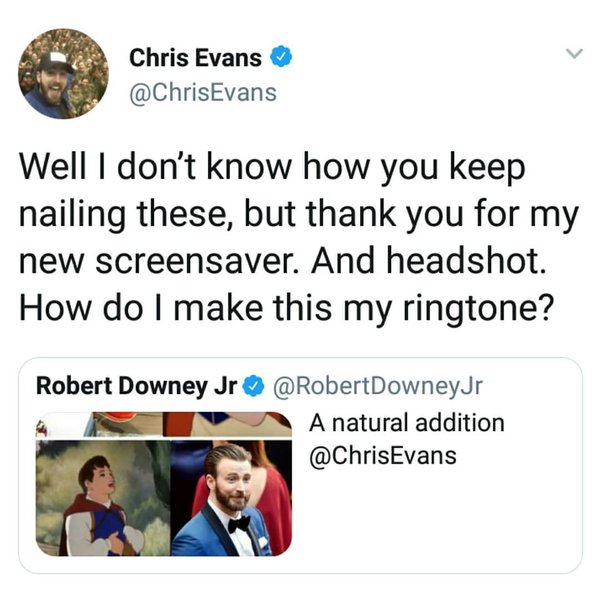This screenshot has height=600, width=600.
Task: Open the quoted tweet card blank area
Action: click(x=436, y=517)
